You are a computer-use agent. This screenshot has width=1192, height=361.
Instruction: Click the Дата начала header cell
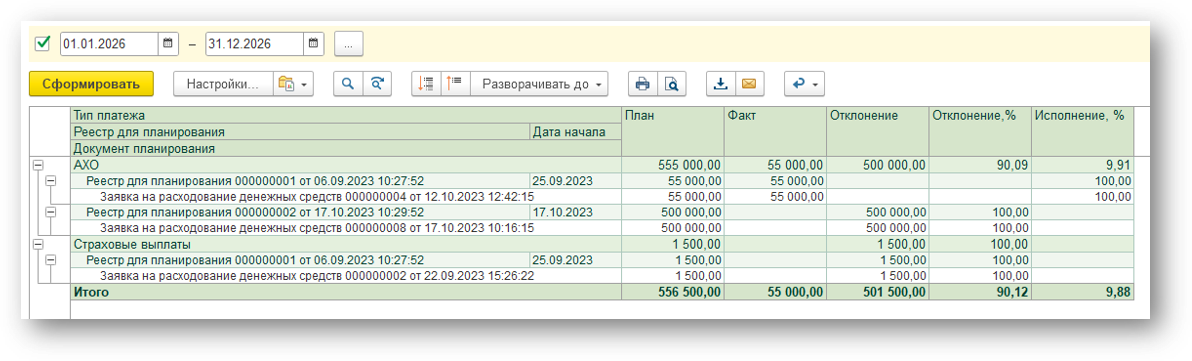575,132
